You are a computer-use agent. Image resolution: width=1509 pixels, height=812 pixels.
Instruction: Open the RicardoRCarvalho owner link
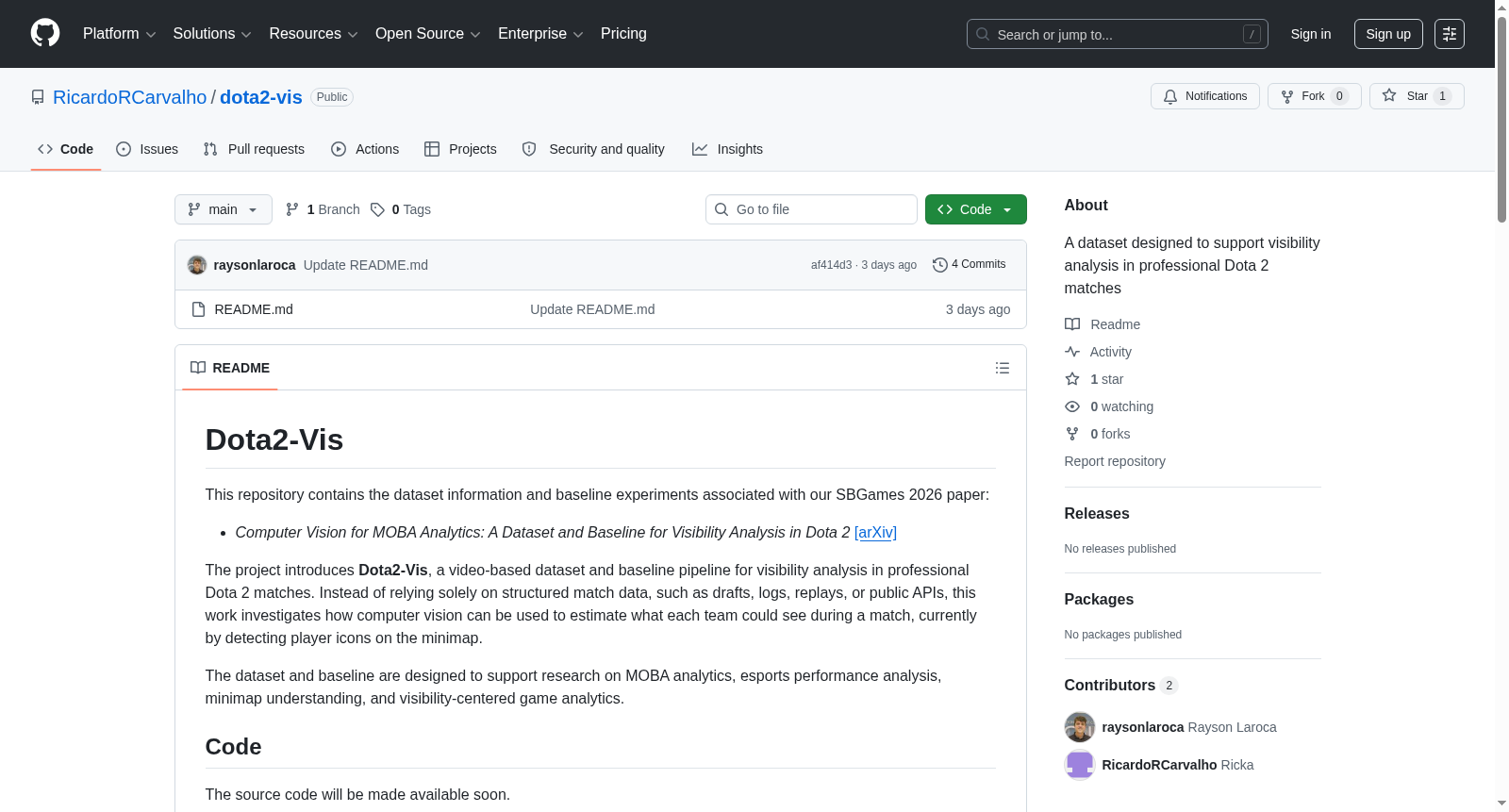tap(130, 97)
